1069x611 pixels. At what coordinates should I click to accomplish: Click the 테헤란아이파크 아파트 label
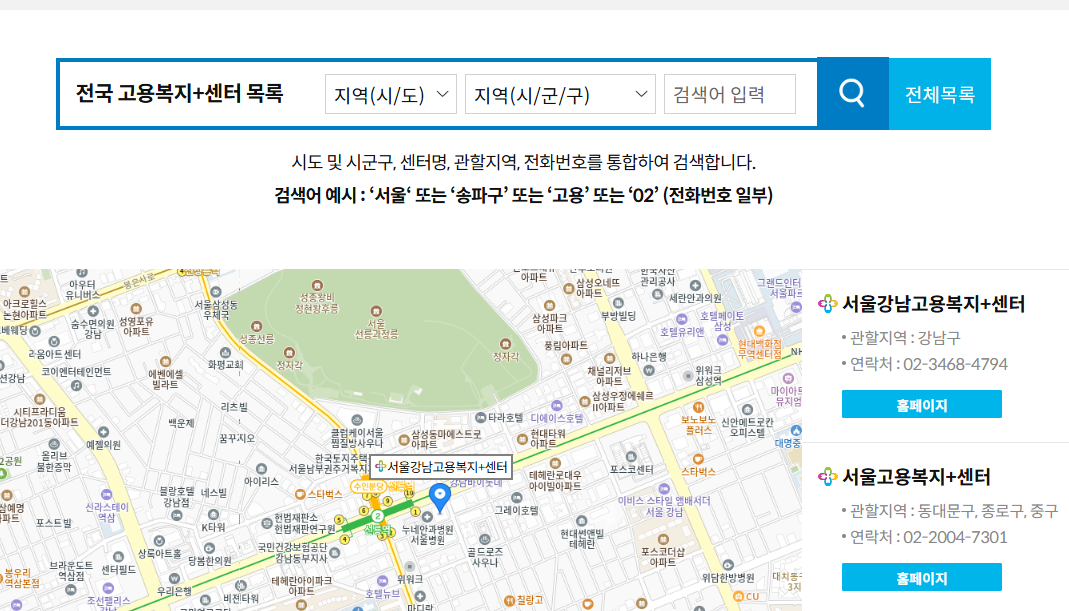point(302,586)
